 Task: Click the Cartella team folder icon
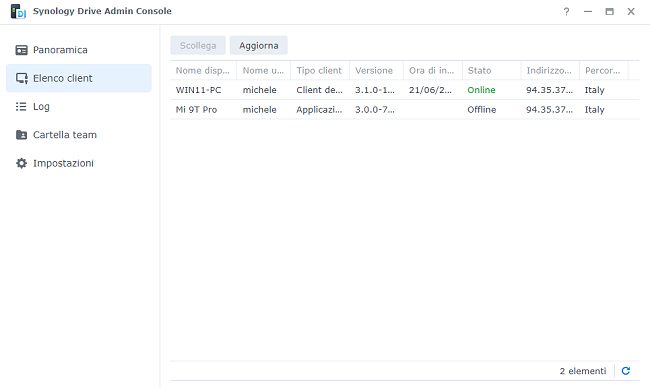pyautogui.click(x=21, y=135)
